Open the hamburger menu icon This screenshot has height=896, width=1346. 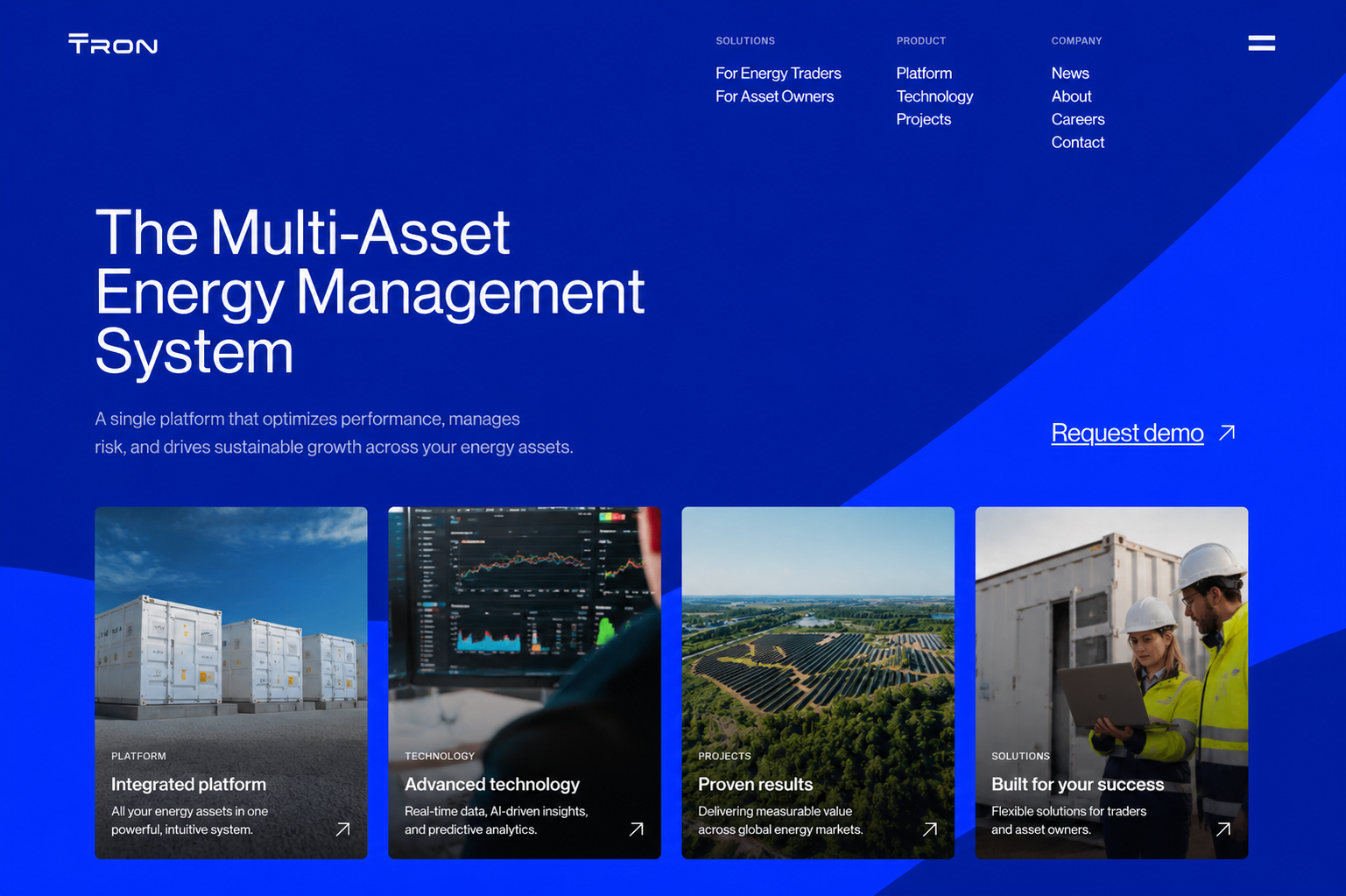[x=1261, y=43]
